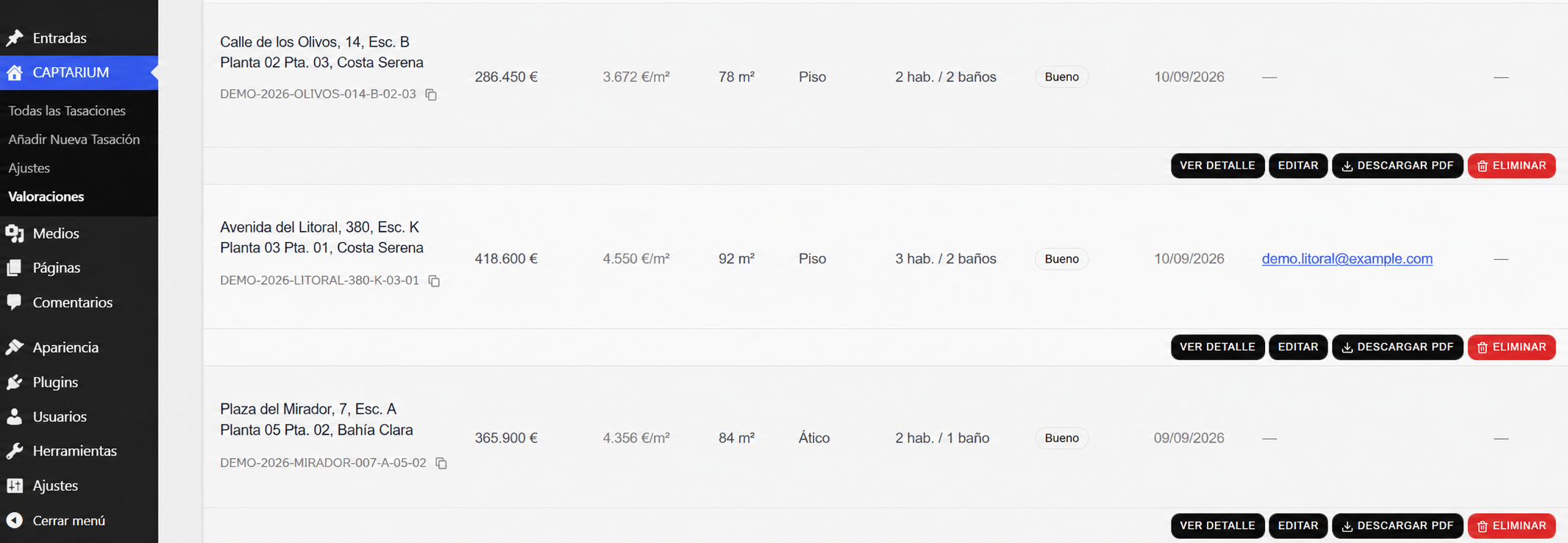Open Todas las Tasaciones submenu
Viewport: 1568px width, 543px height.
tap(67, 110)
